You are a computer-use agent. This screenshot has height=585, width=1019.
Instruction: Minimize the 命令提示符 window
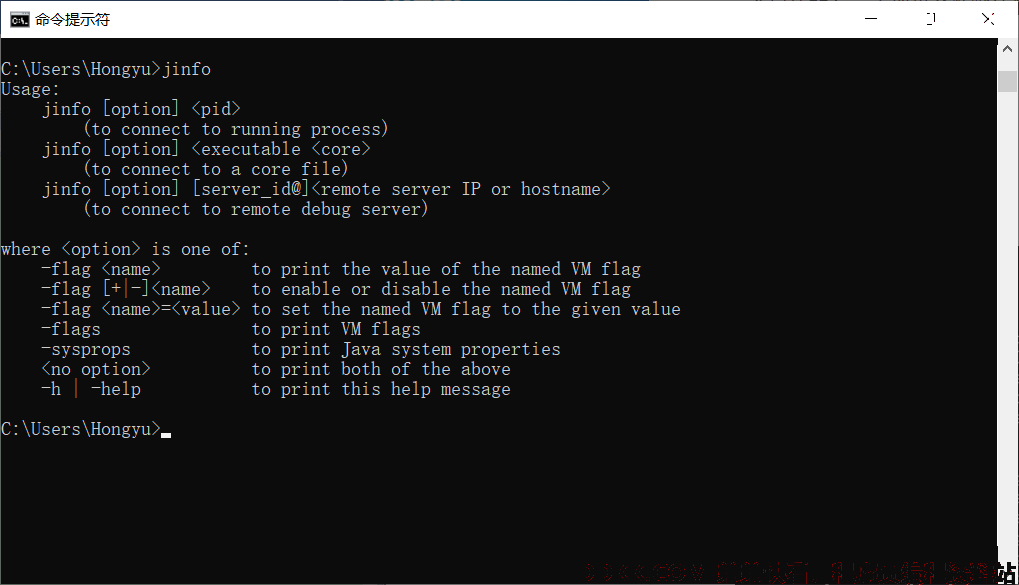click(871, 19)
